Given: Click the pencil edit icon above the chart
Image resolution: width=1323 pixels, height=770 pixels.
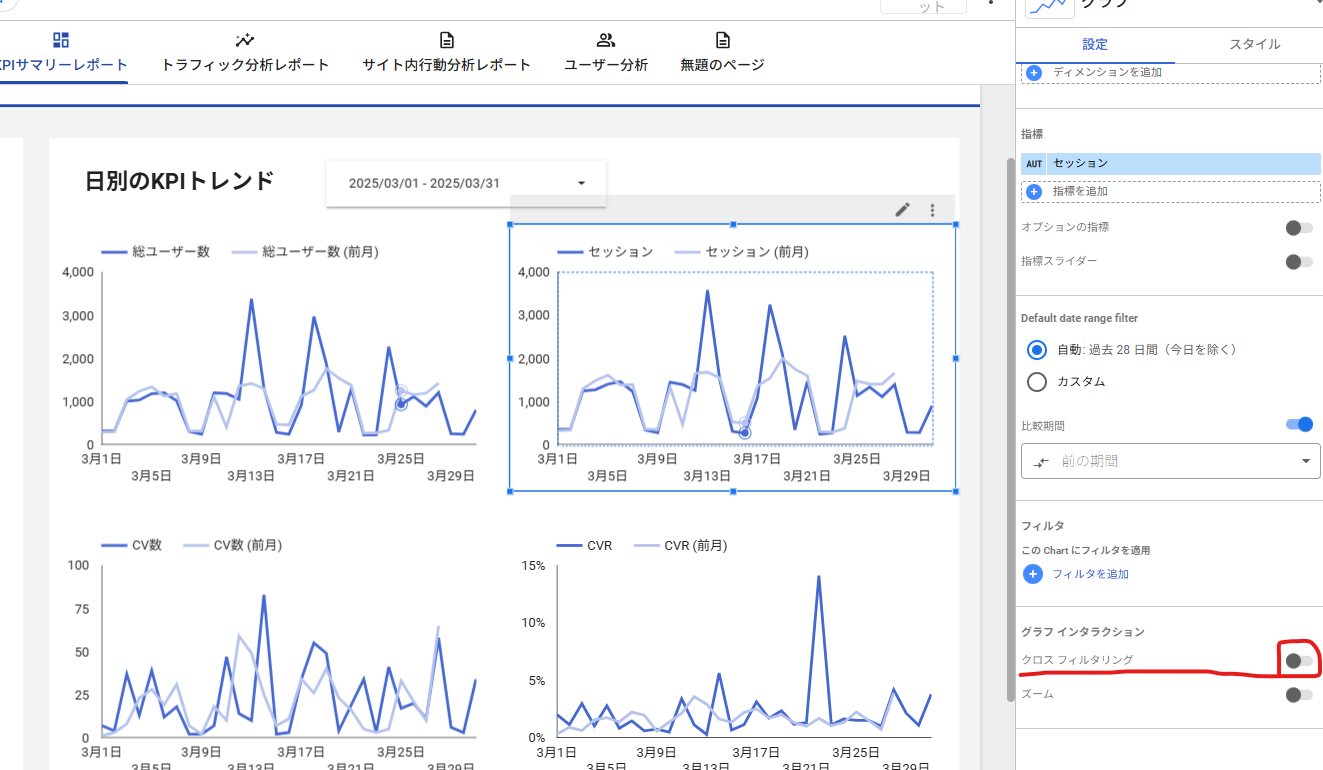Looking at the screenshot, I should [x=902, y=210].
